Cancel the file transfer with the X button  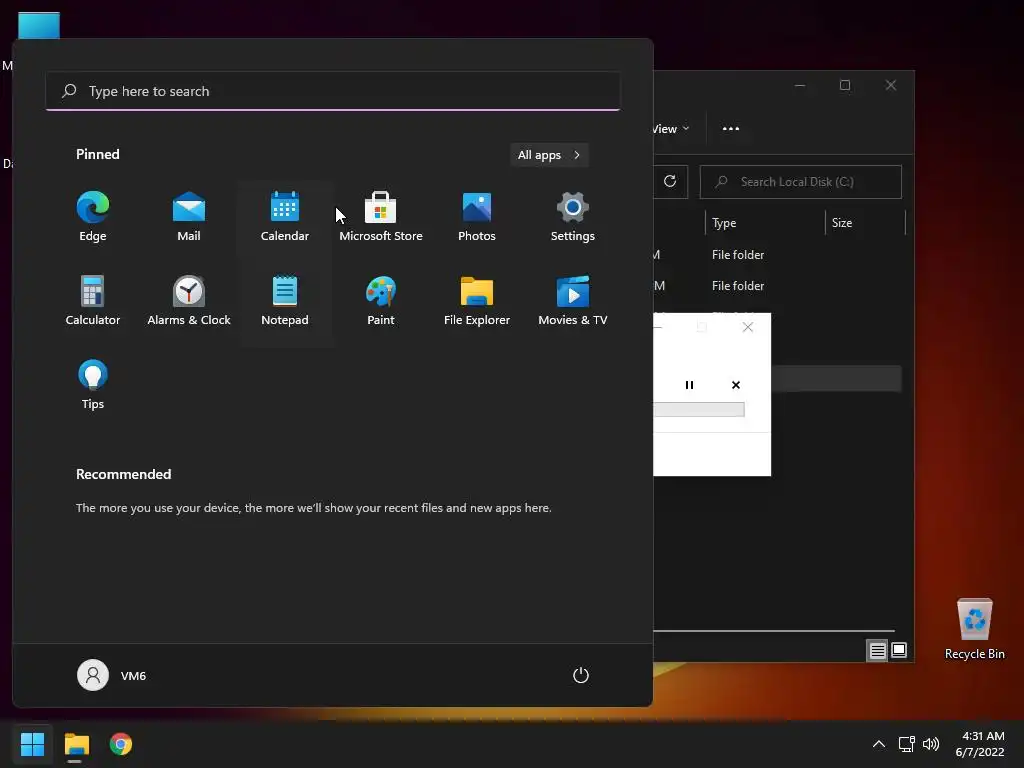click(736, 385)
